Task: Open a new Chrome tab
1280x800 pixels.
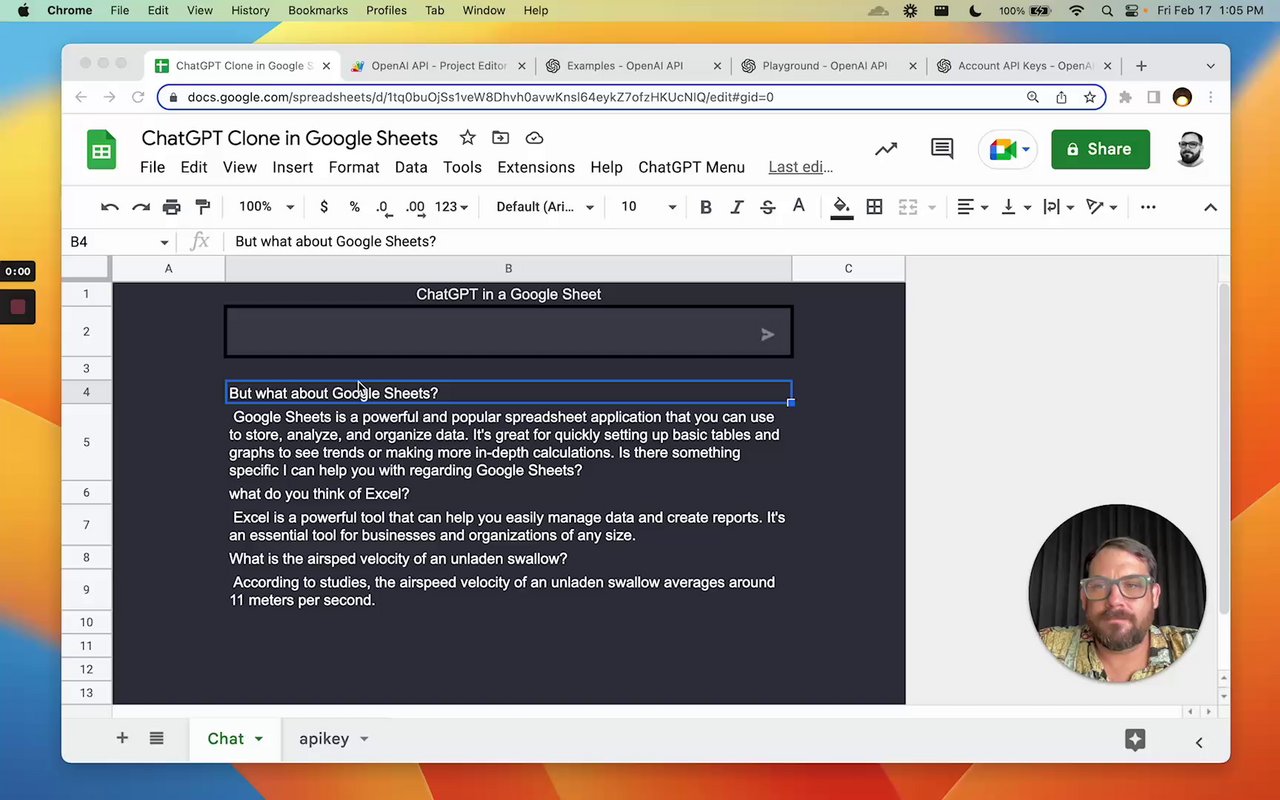Action: click(x=1141, y=66)
